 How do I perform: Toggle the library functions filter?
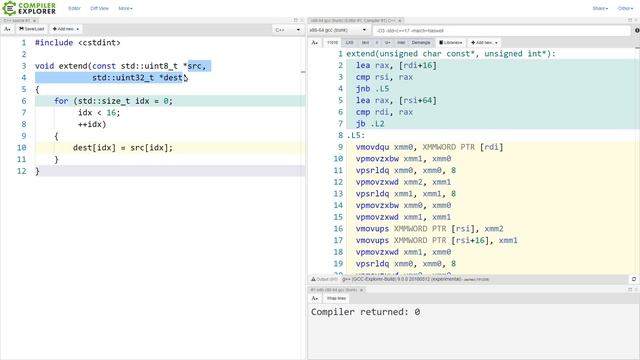[x=387, y=42]
